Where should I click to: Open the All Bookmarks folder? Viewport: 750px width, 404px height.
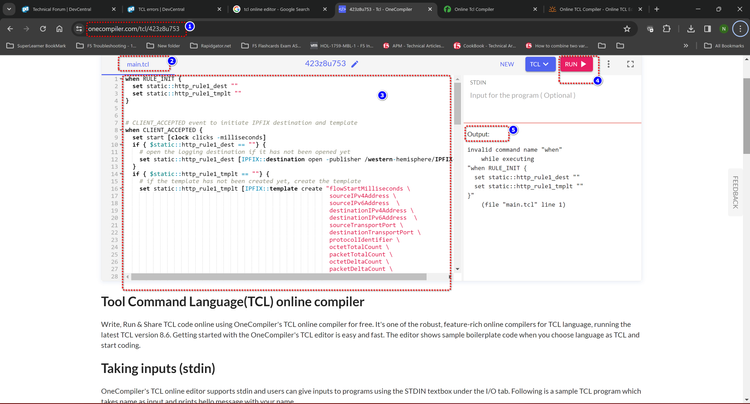[x=724, y=46]
